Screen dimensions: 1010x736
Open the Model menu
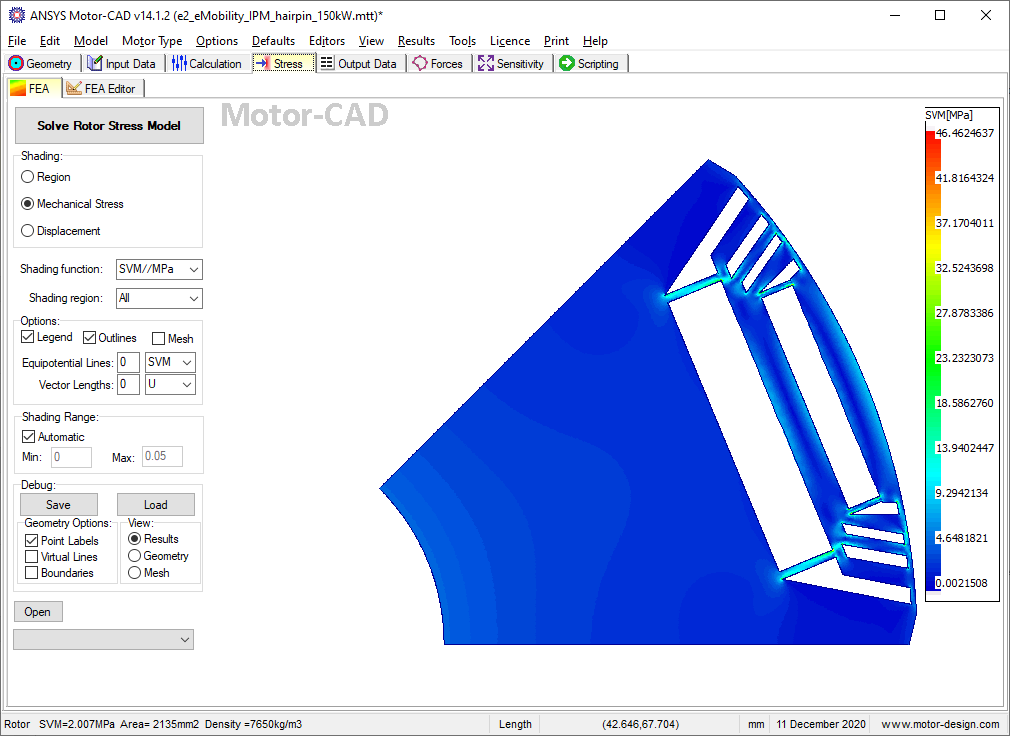[91, 41]
